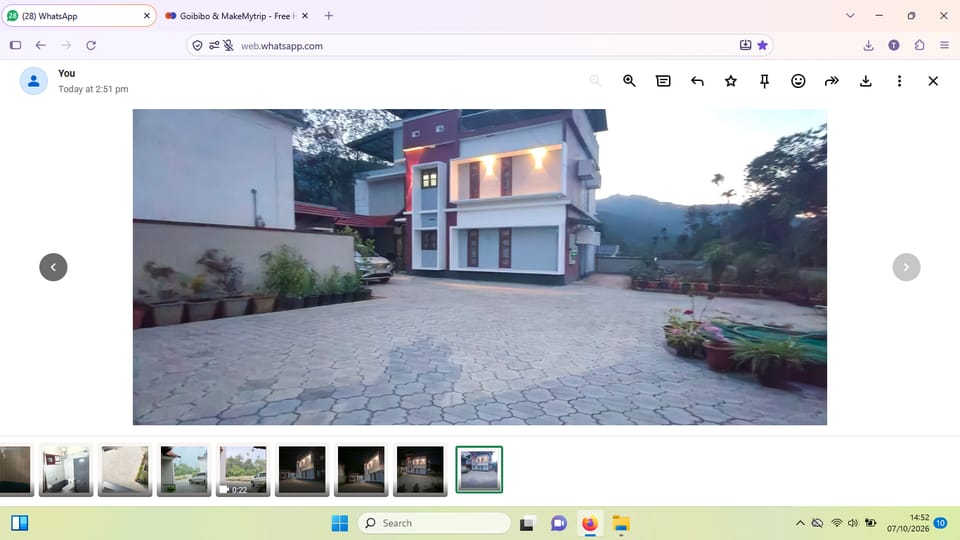Expand the list all tabs chevron
Image resolution: width=960 pixels, height=540 pixels.
[x=850, y=16]
